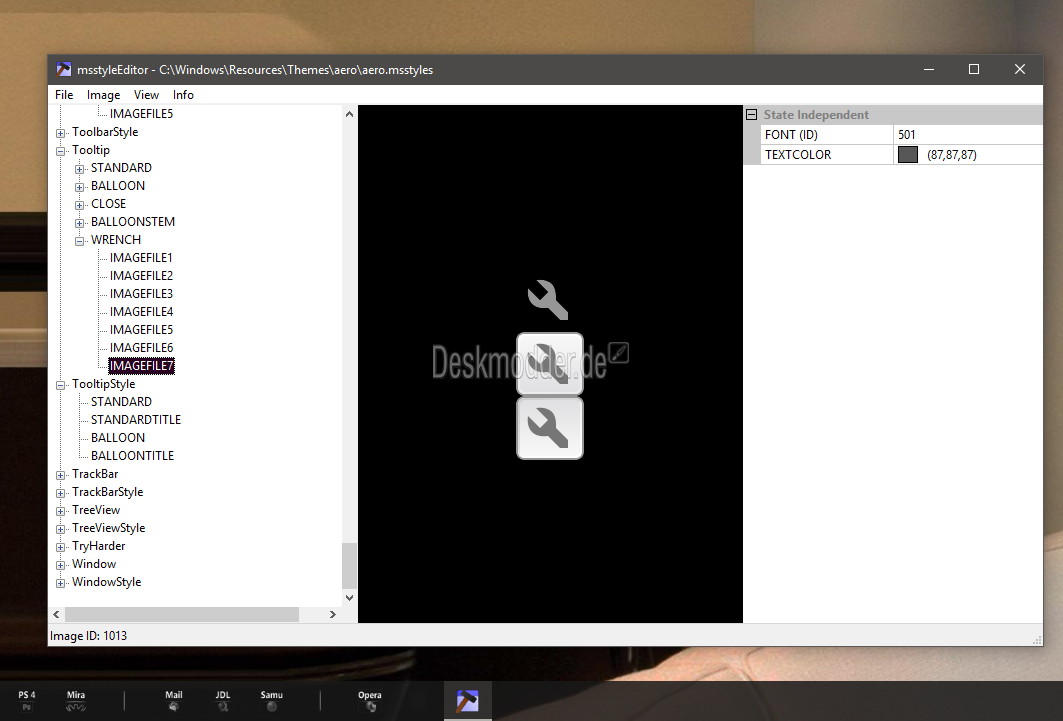This screenshot has height=721, width=1063.
Task: Collapse the TooltipStyle tree node
Action: pos(61,384)
